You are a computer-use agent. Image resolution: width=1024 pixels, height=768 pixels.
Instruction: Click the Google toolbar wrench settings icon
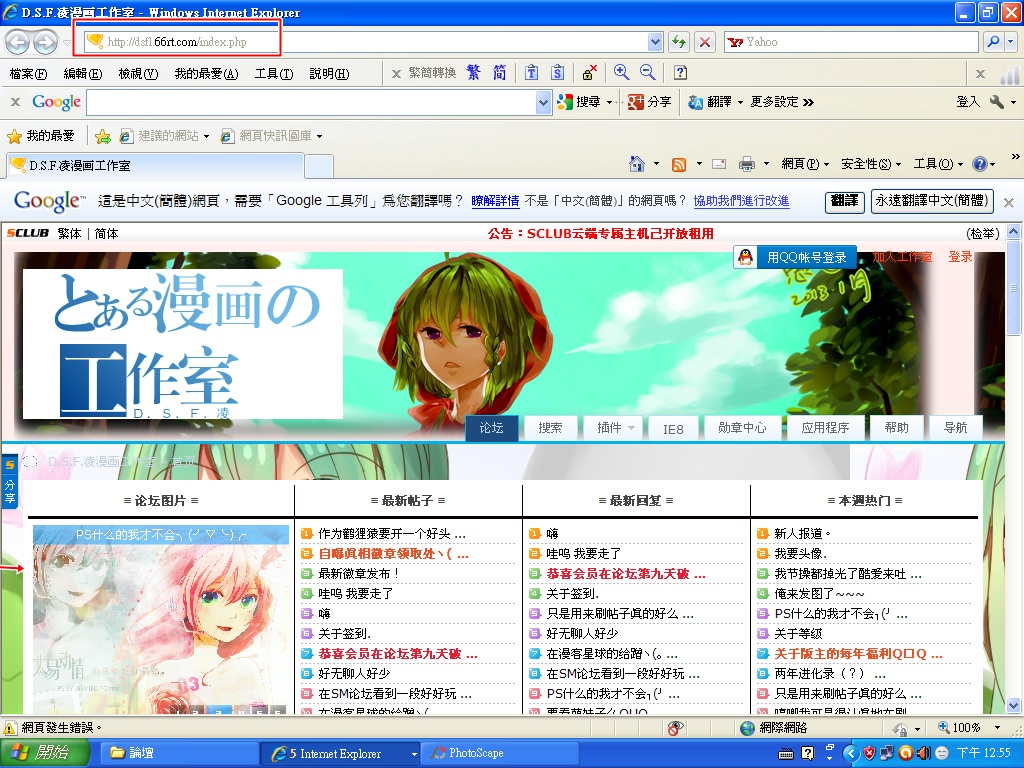997,102
